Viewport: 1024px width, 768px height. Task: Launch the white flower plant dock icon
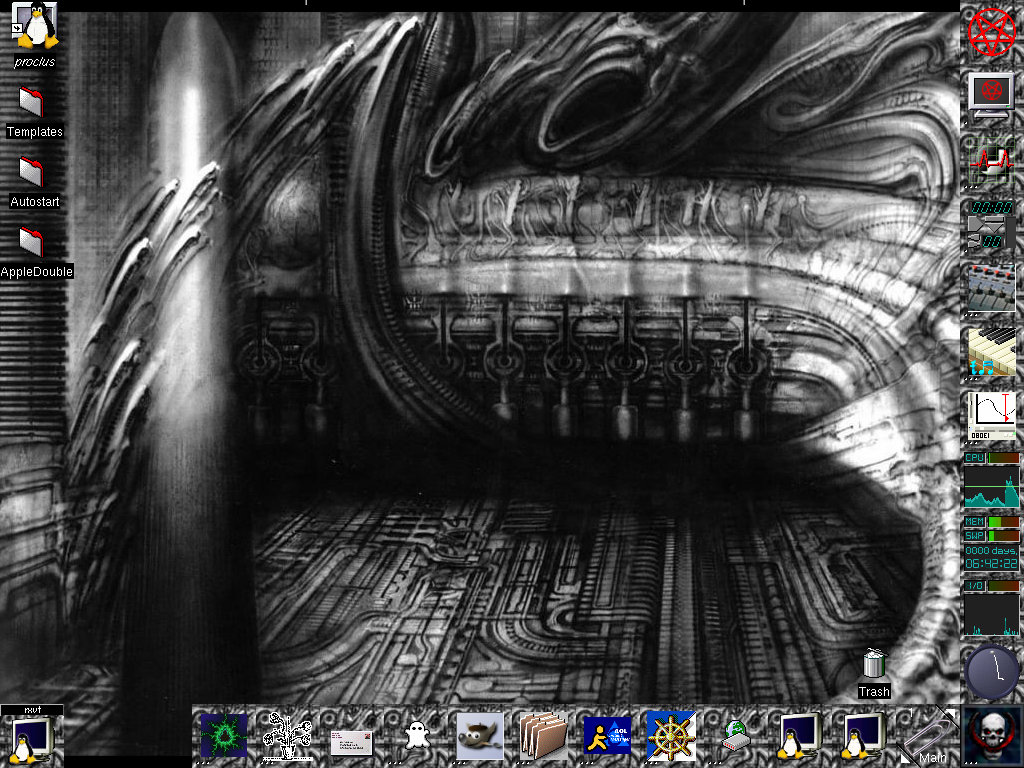(x=287, y=737)
